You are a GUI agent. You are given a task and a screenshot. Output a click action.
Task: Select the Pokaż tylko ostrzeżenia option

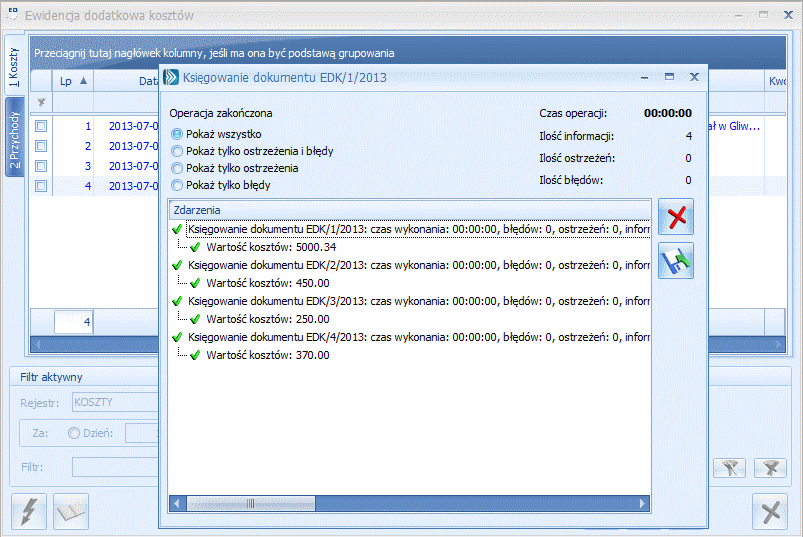177,168
